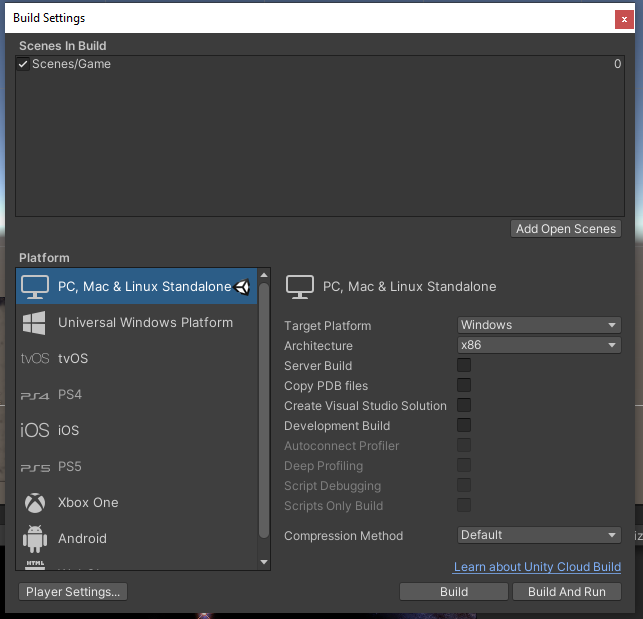The width and height of the screenshot is (643, 619).
Task: Click the PC, Mac & Linux Standalone details title
Action: coord(410,286)
